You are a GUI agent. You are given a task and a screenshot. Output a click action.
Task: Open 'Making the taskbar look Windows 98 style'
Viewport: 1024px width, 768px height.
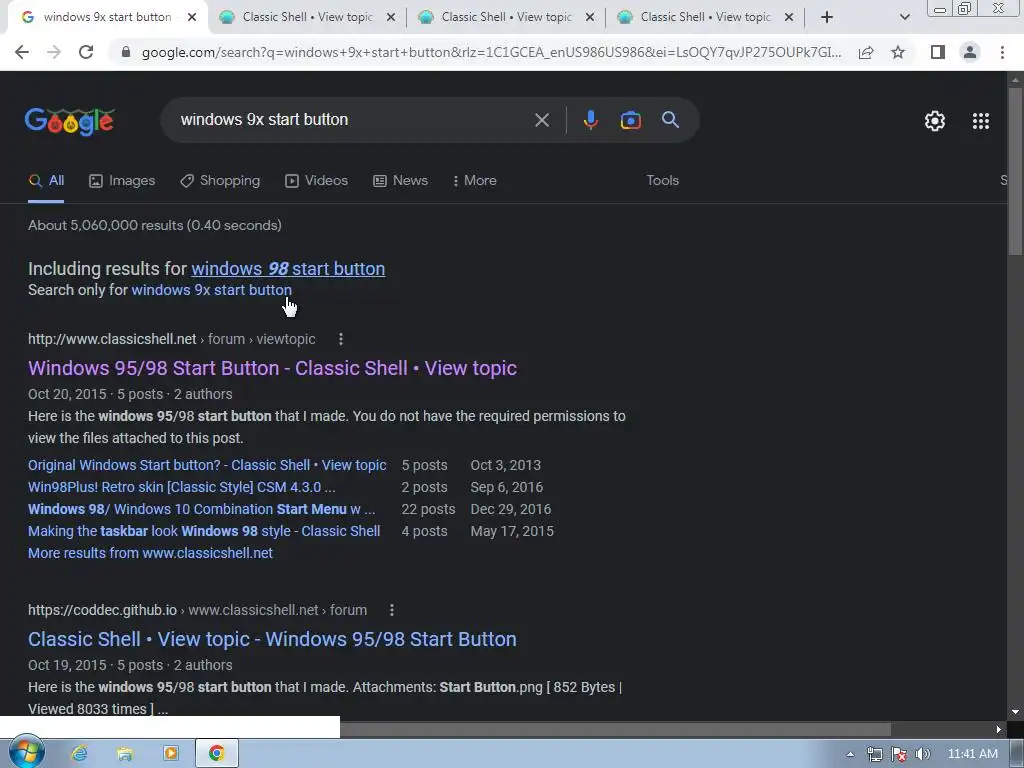tap(204, 531)
